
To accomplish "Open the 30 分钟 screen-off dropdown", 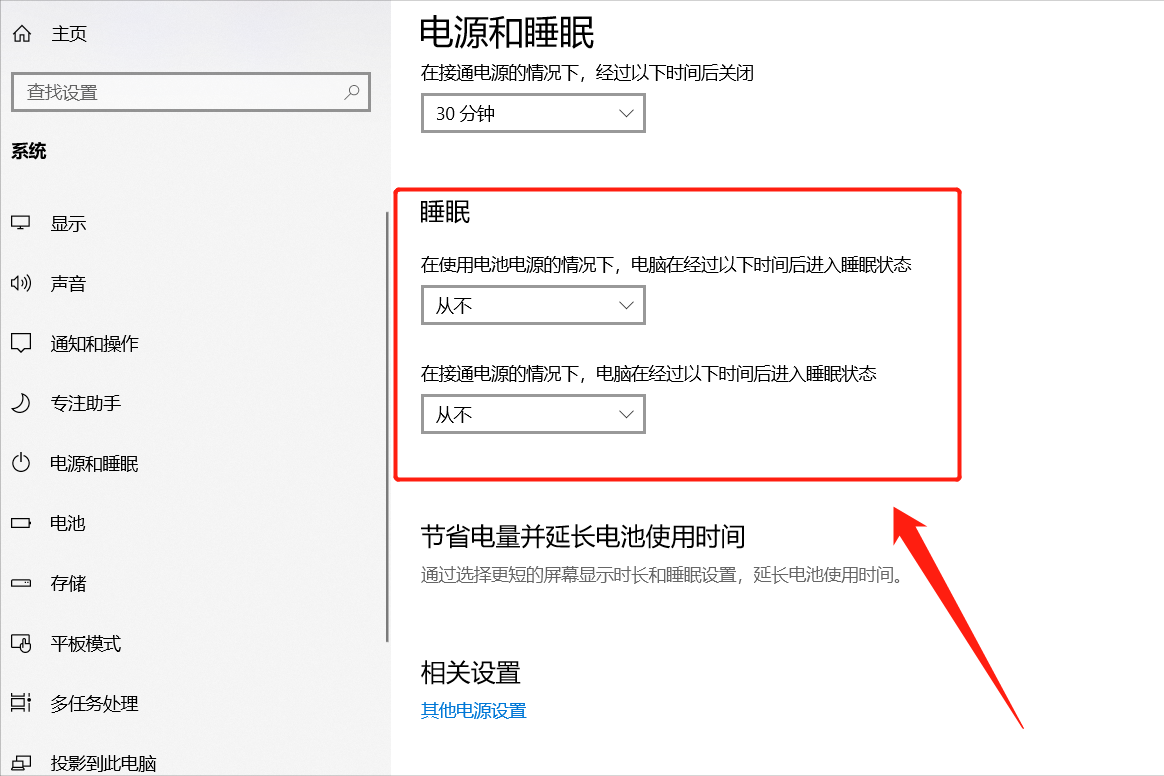I will click(x=532, y=113).
